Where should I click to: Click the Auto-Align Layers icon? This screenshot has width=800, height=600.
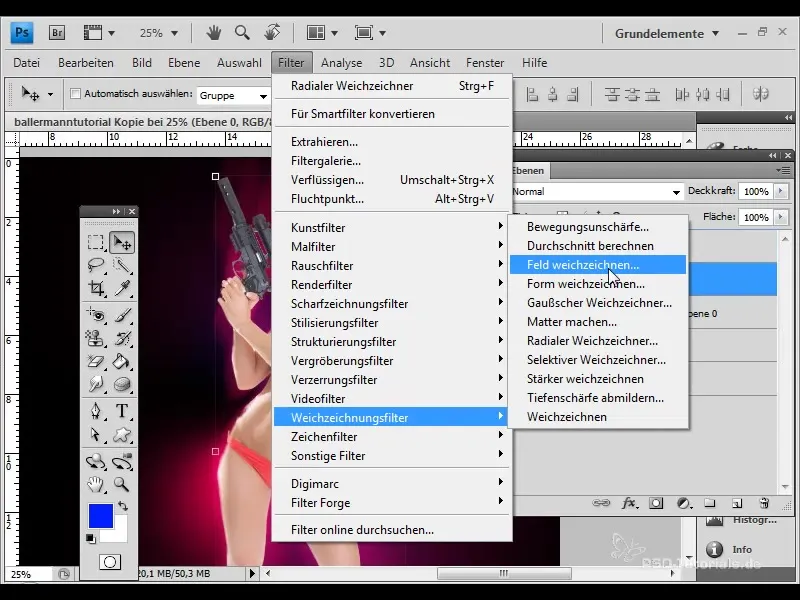[x=761, y=94]
